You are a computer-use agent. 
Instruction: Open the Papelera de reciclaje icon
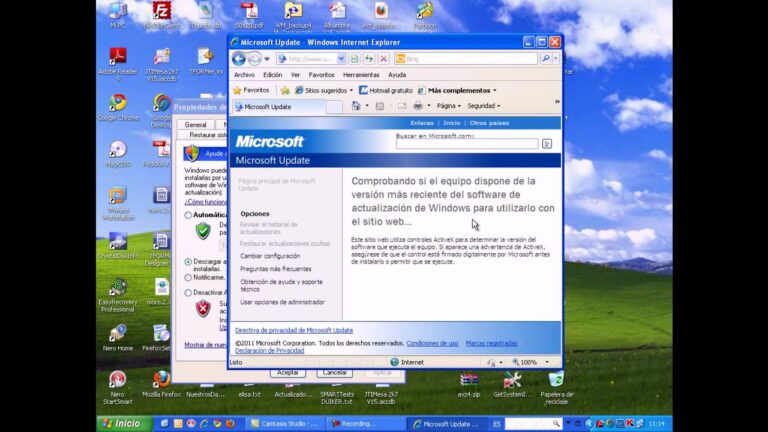[x=556, y=387]
